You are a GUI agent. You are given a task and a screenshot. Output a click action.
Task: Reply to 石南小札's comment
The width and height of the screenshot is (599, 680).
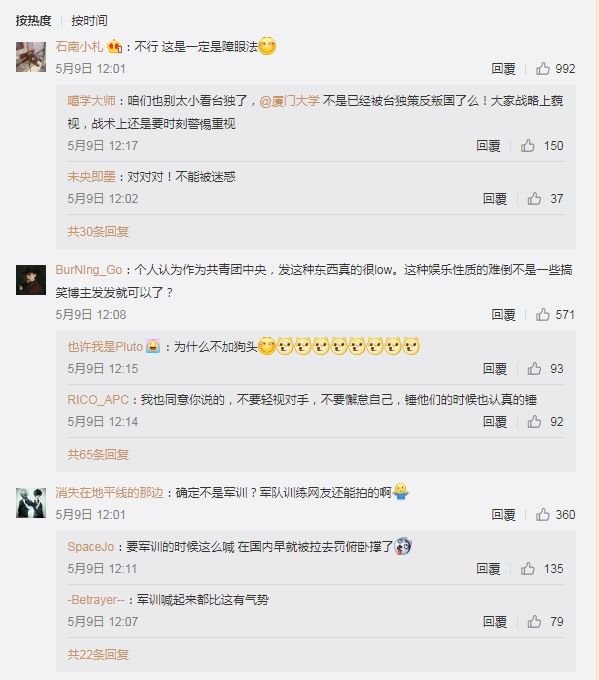[x=503, y=69]
